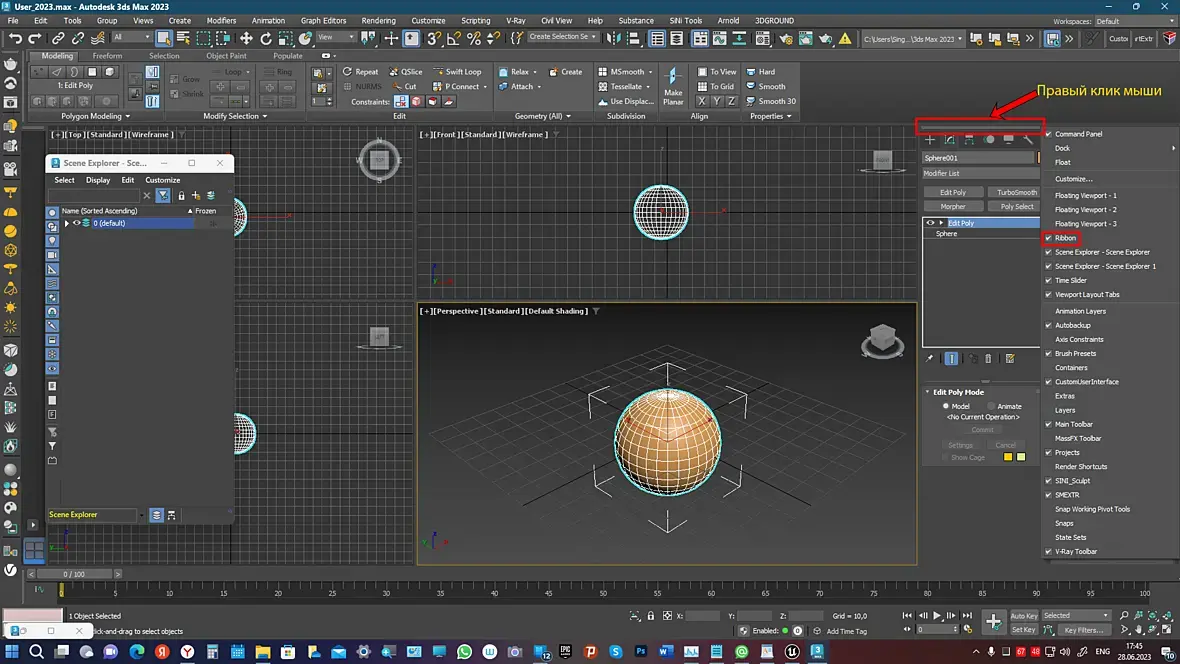Expand the 0 (default) layer tree item

pos(67,223)
